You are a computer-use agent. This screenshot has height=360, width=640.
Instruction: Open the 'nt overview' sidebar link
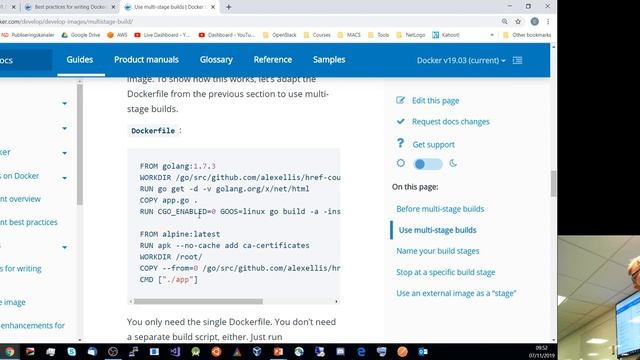point(20,199)
